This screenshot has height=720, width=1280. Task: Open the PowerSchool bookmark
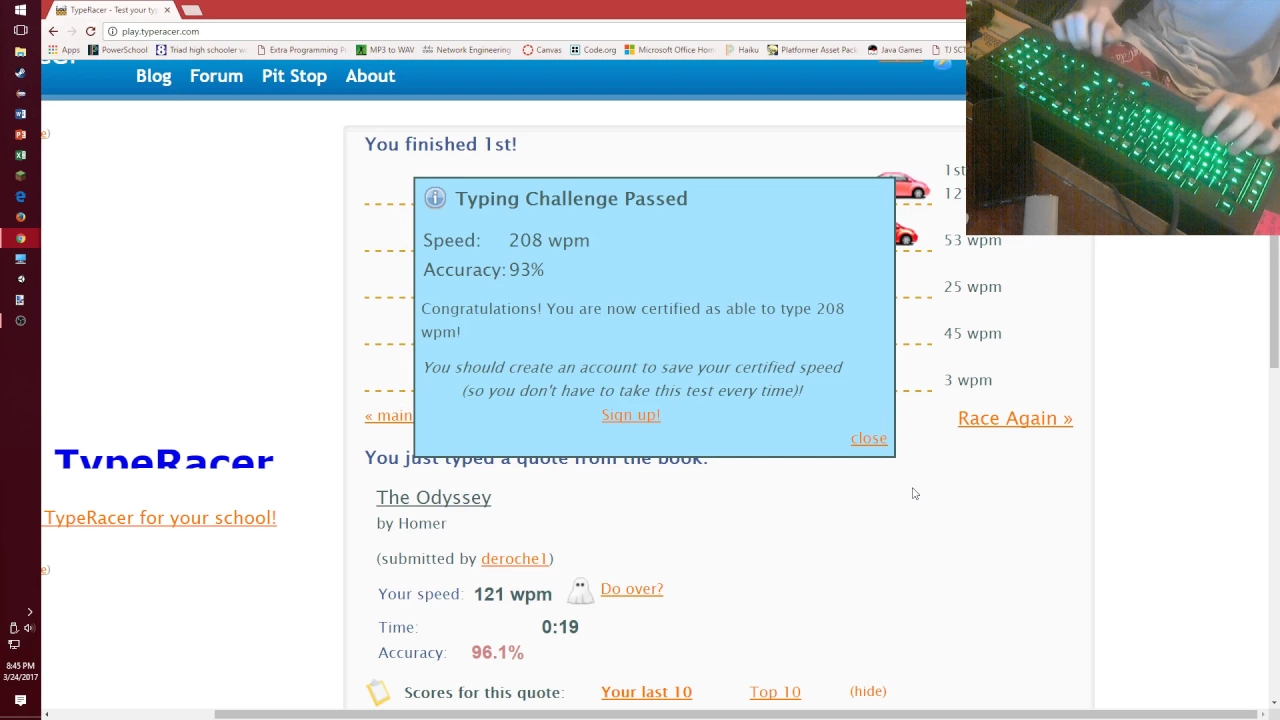118,50
